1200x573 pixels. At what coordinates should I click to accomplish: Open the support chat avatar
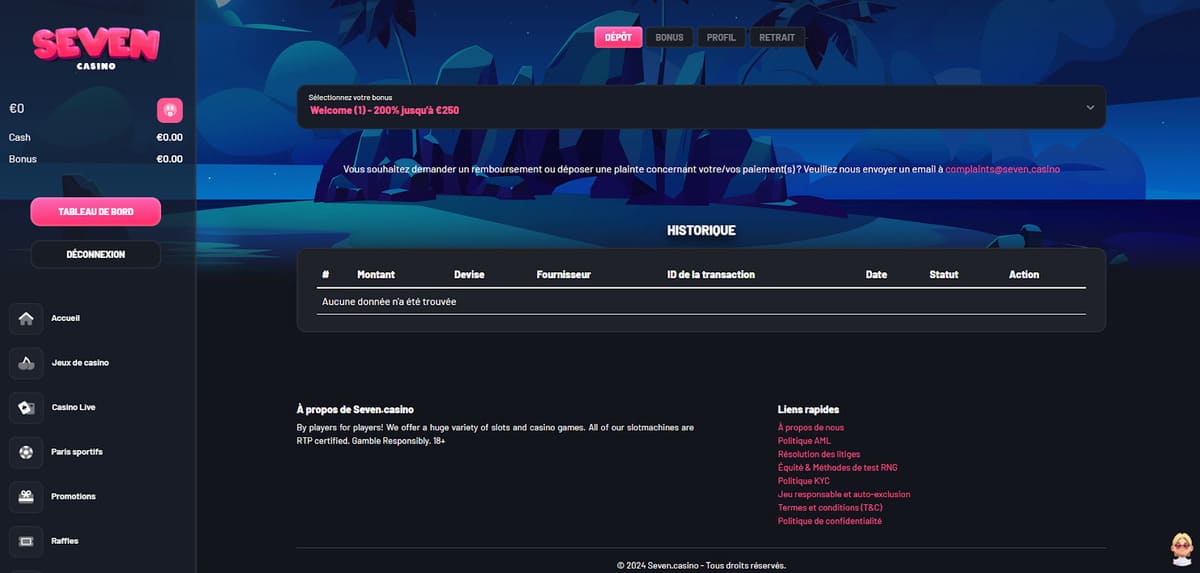point(1181,548)
